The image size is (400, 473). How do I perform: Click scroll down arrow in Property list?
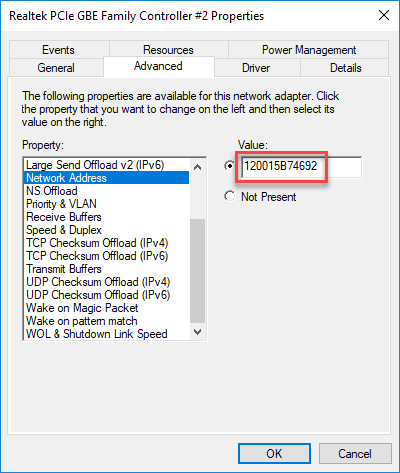coord(197,332)
